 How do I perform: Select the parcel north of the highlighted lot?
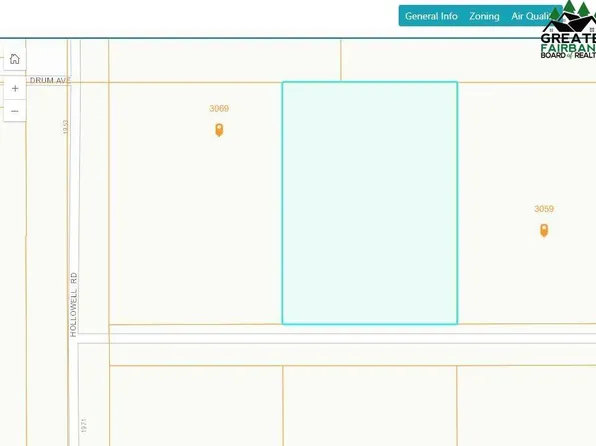(468, 61)
